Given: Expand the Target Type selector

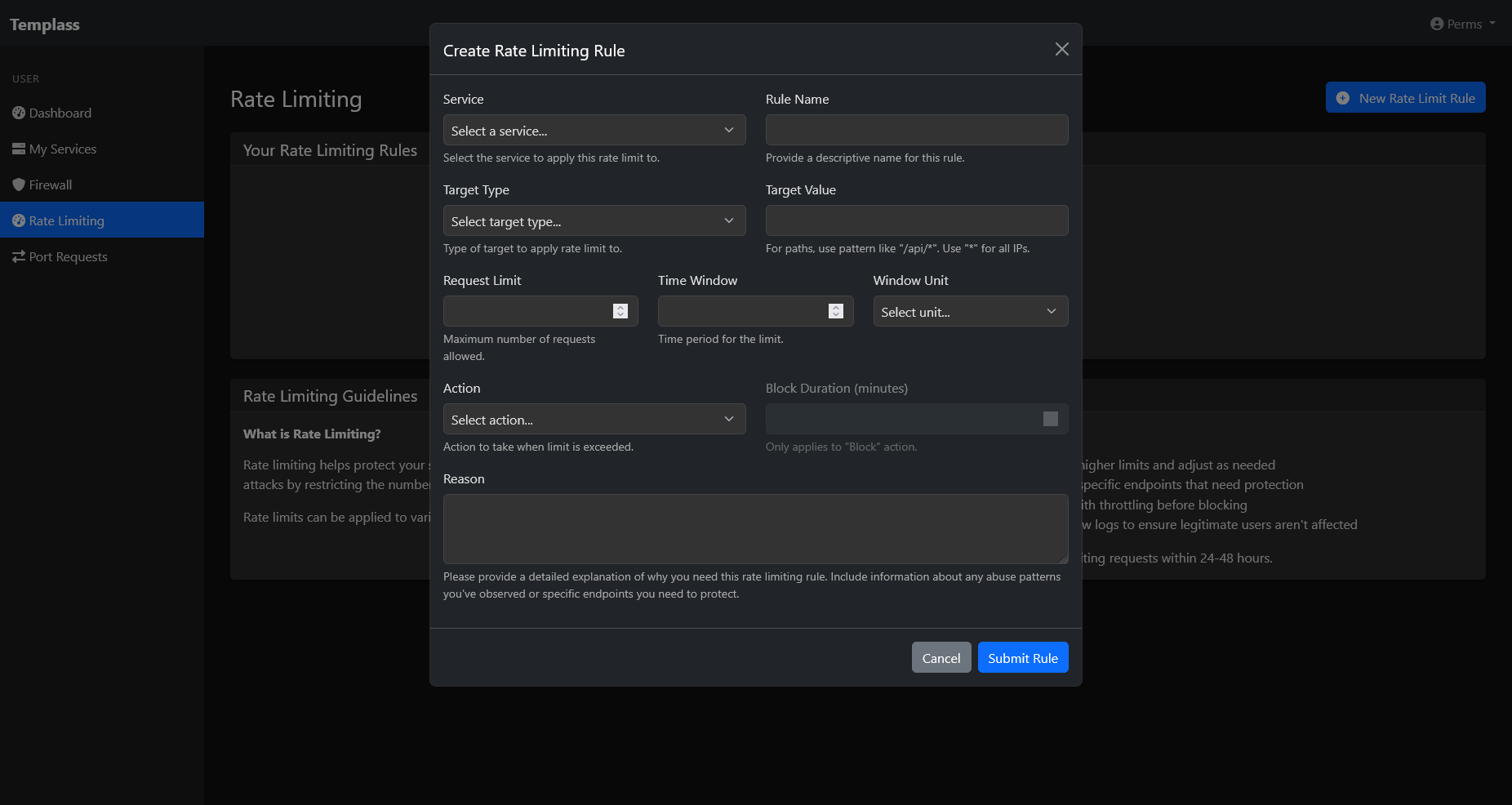Looking at the screenshot, I should point(594,221).
